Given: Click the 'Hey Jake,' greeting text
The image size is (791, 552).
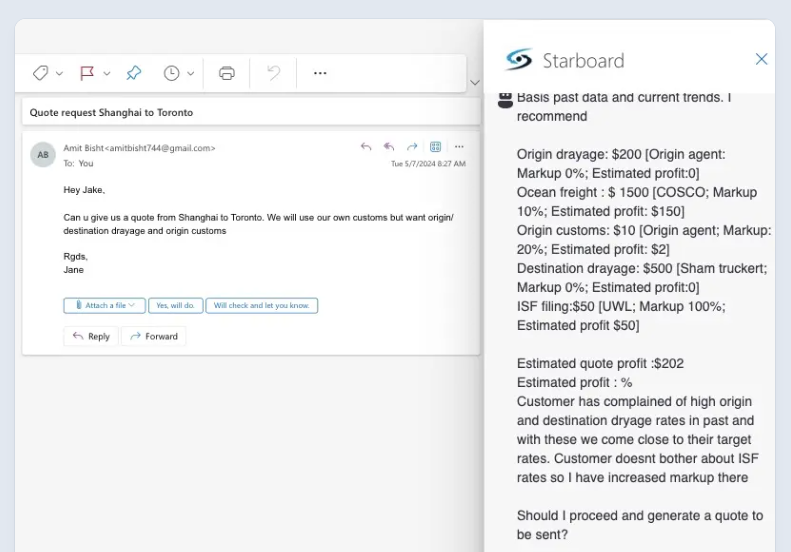Looking at the screenshot, I should (x=84, y=190).
